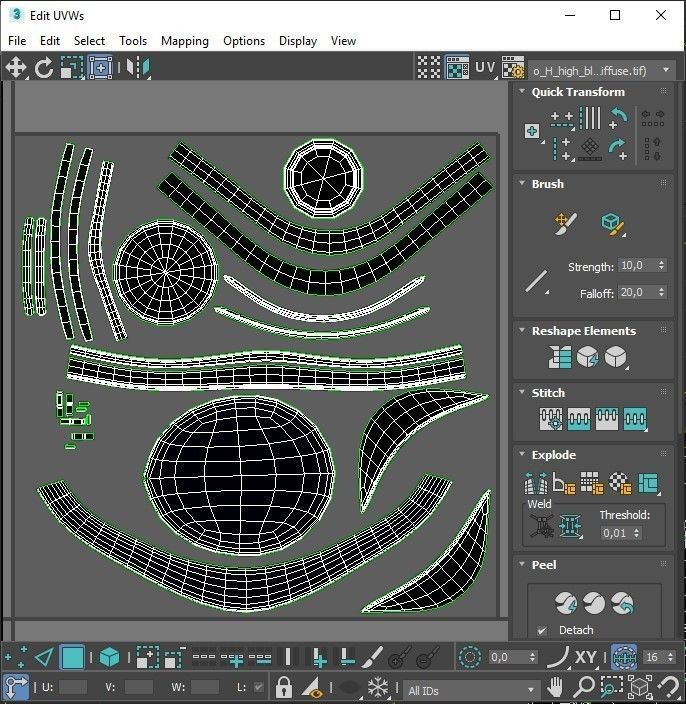Select the Scale tool
686x704 pixels.
[x=72, y=68]
